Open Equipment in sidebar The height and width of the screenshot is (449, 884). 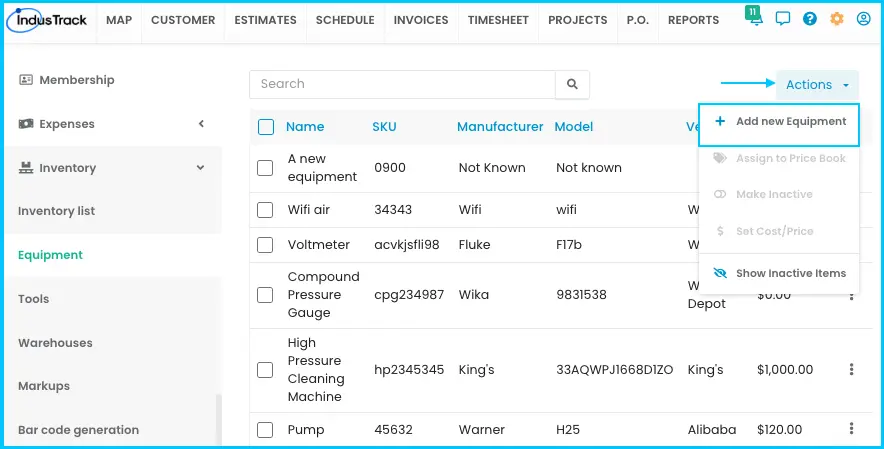click(50, 255)
